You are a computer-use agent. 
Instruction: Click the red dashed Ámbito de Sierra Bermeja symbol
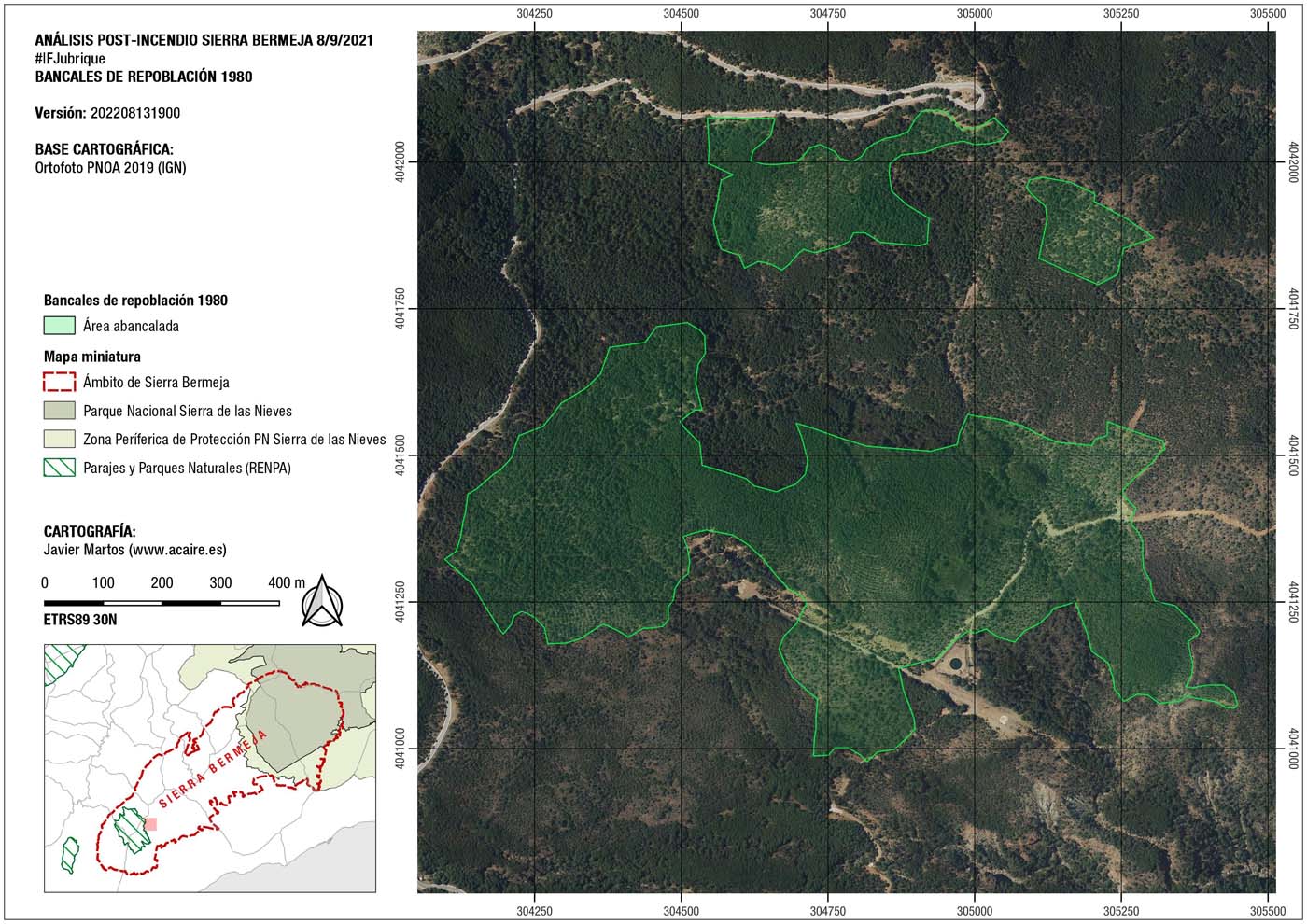pyautogui.click(x=60, y=382)
